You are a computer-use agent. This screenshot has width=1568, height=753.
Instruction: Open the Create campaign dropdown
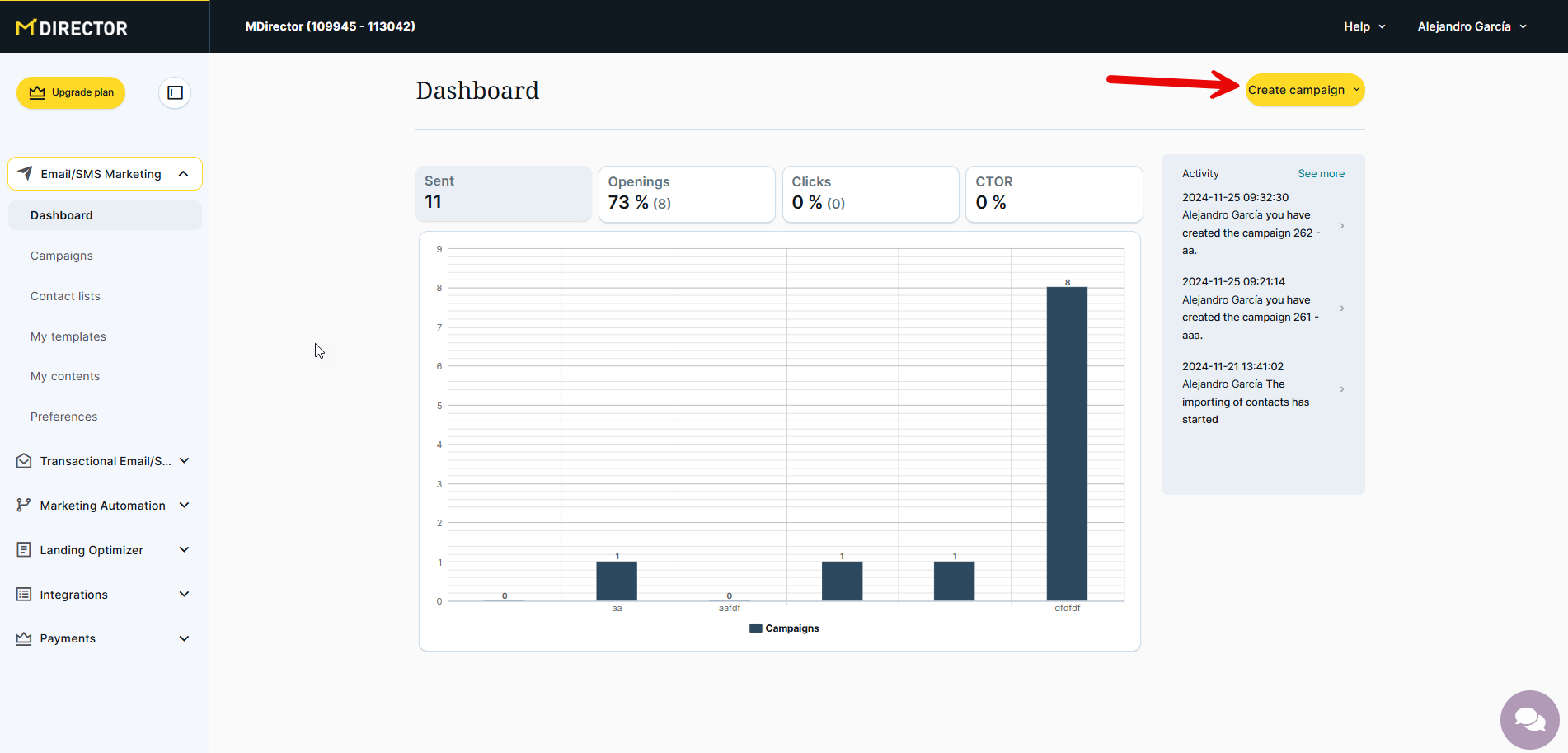(x=1304, y=90)
